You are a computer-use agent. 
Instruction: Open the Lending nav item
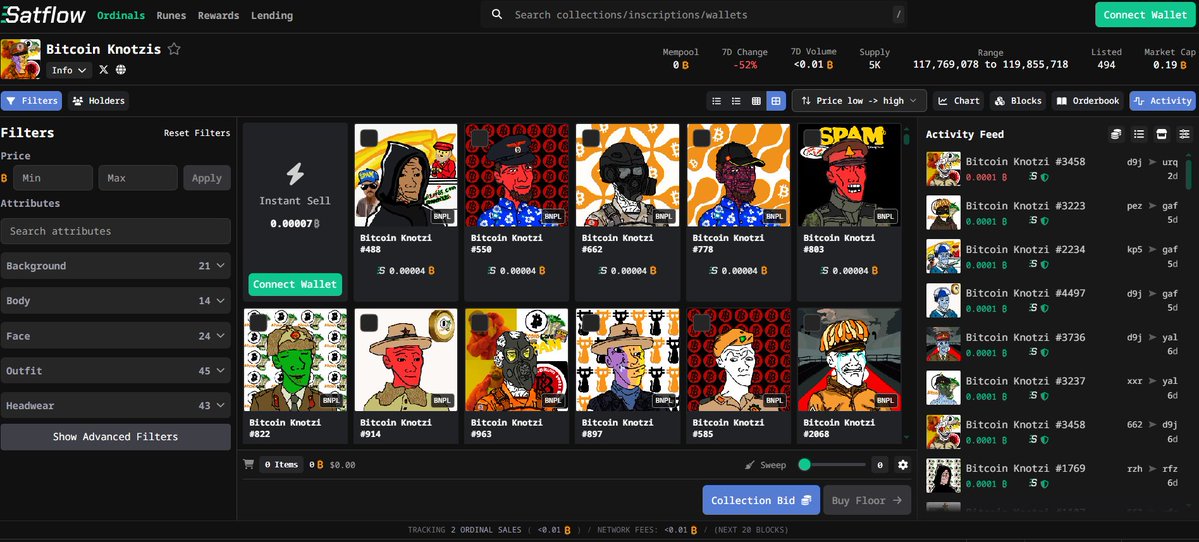271,15
